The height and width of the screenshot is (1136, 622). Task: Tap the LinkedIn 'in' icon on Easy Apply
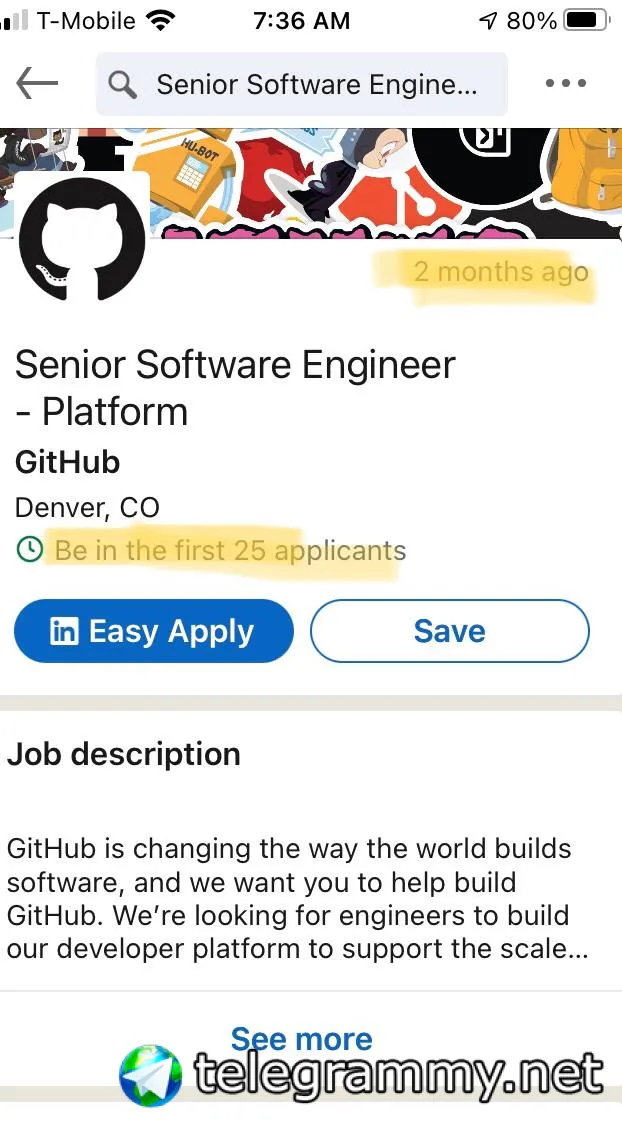(x=64, y=631)
